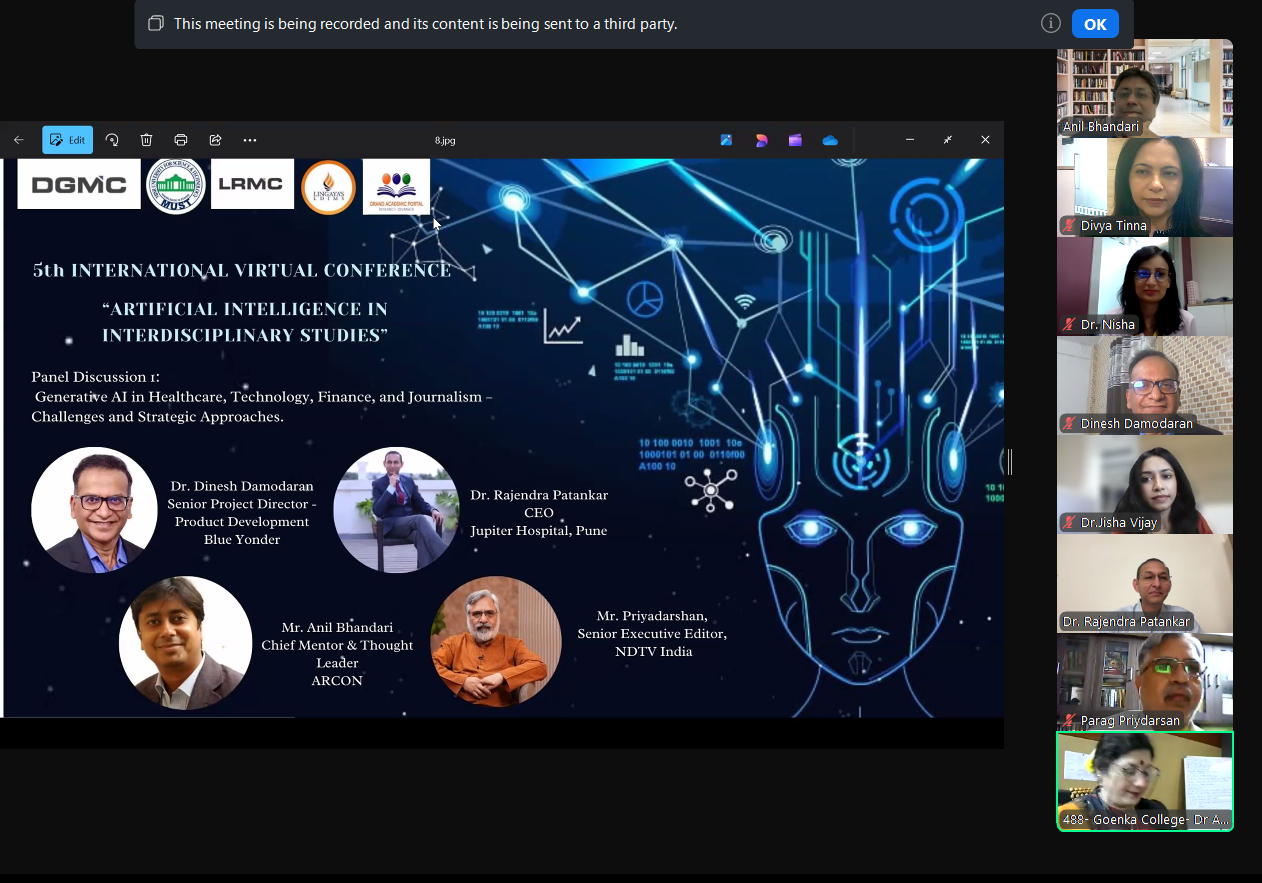
Task: Select Dr.Jisha Vijay's video tile
Action: pos(1145,484)
